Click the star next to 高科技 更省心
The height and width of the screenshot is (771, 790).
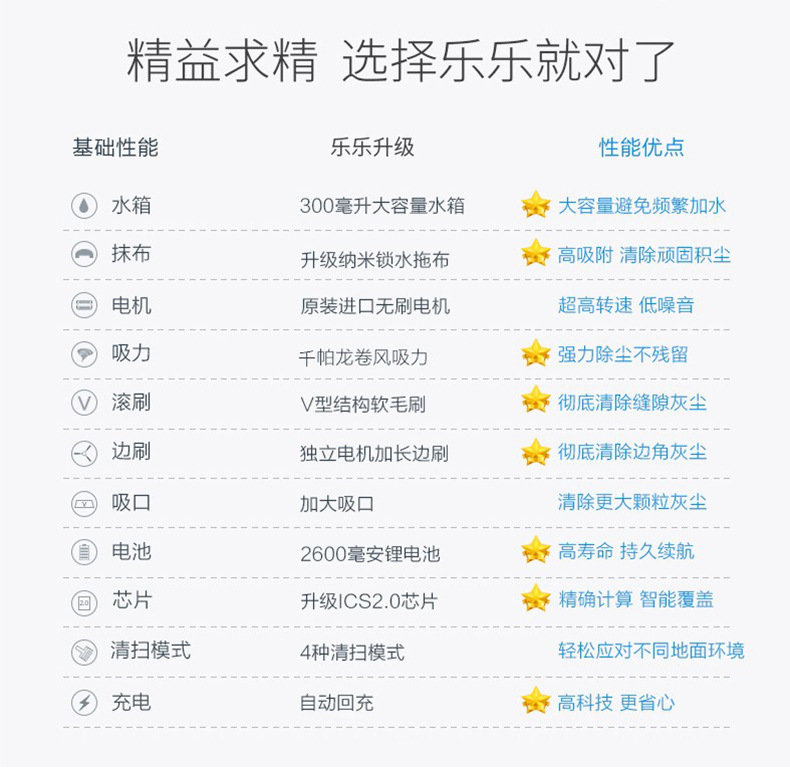[x=536, y=701]
